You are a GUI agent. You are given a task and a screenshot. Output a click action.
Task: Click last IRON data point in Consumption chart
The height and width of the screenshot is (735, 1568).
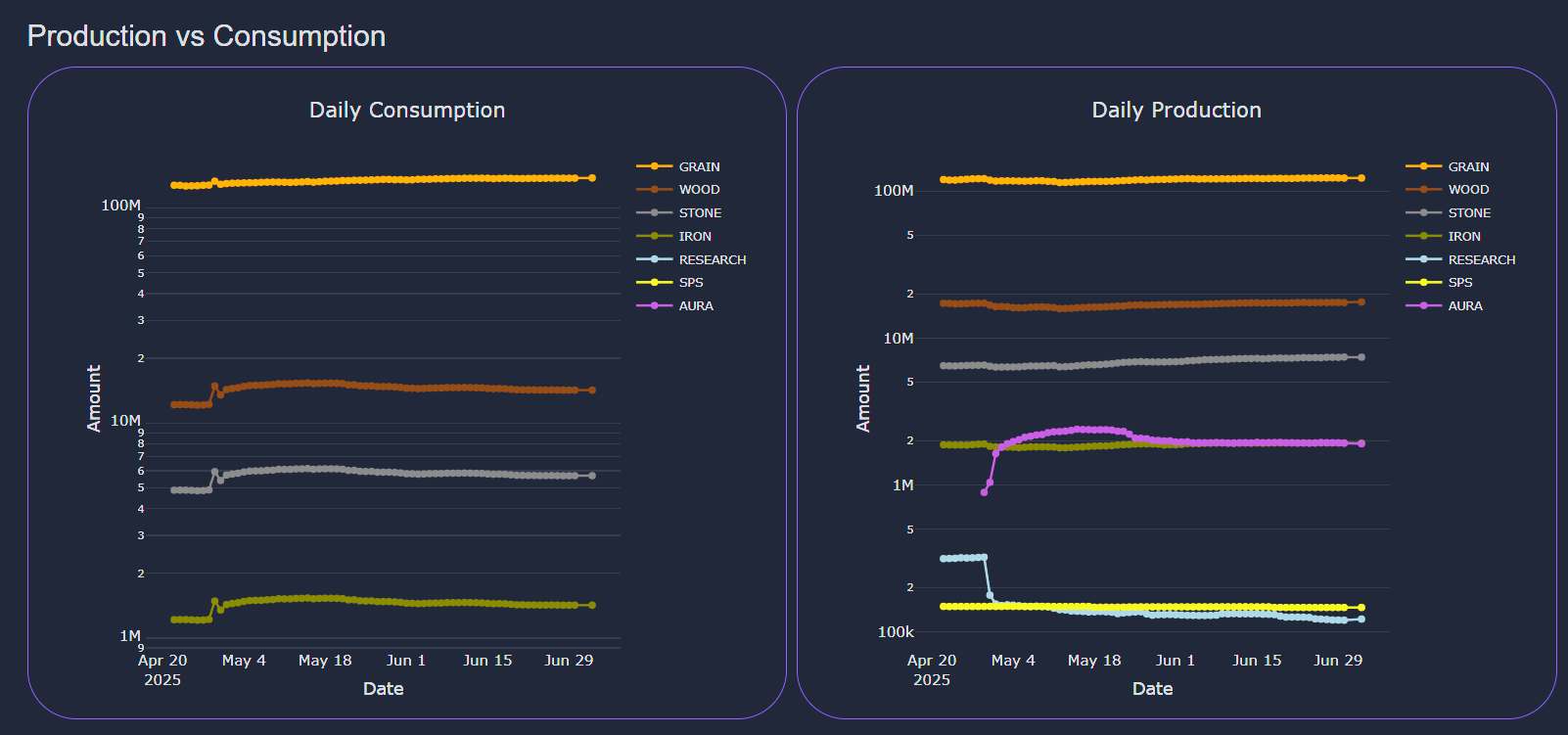tap(592, 605)
